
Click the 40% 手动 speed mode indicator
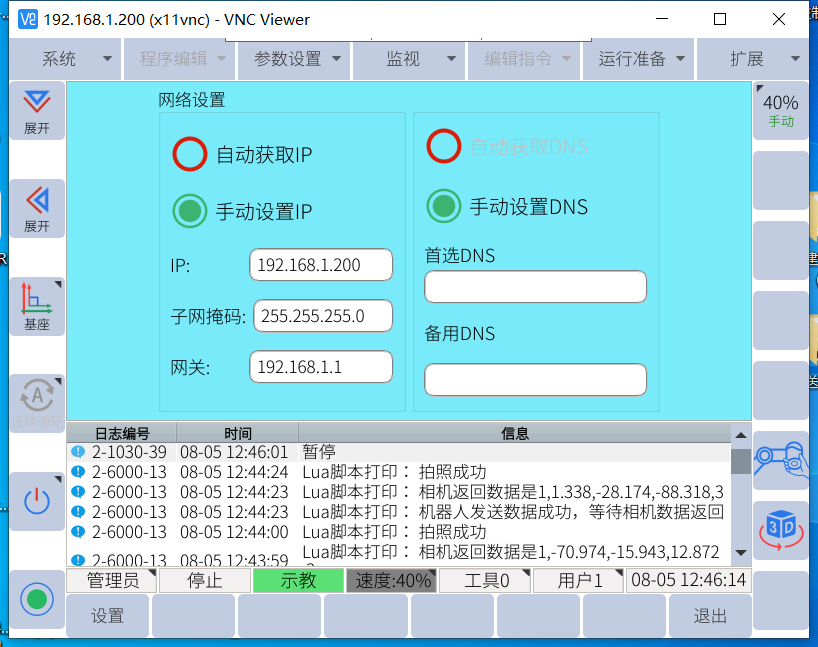[x=780, y=110]
